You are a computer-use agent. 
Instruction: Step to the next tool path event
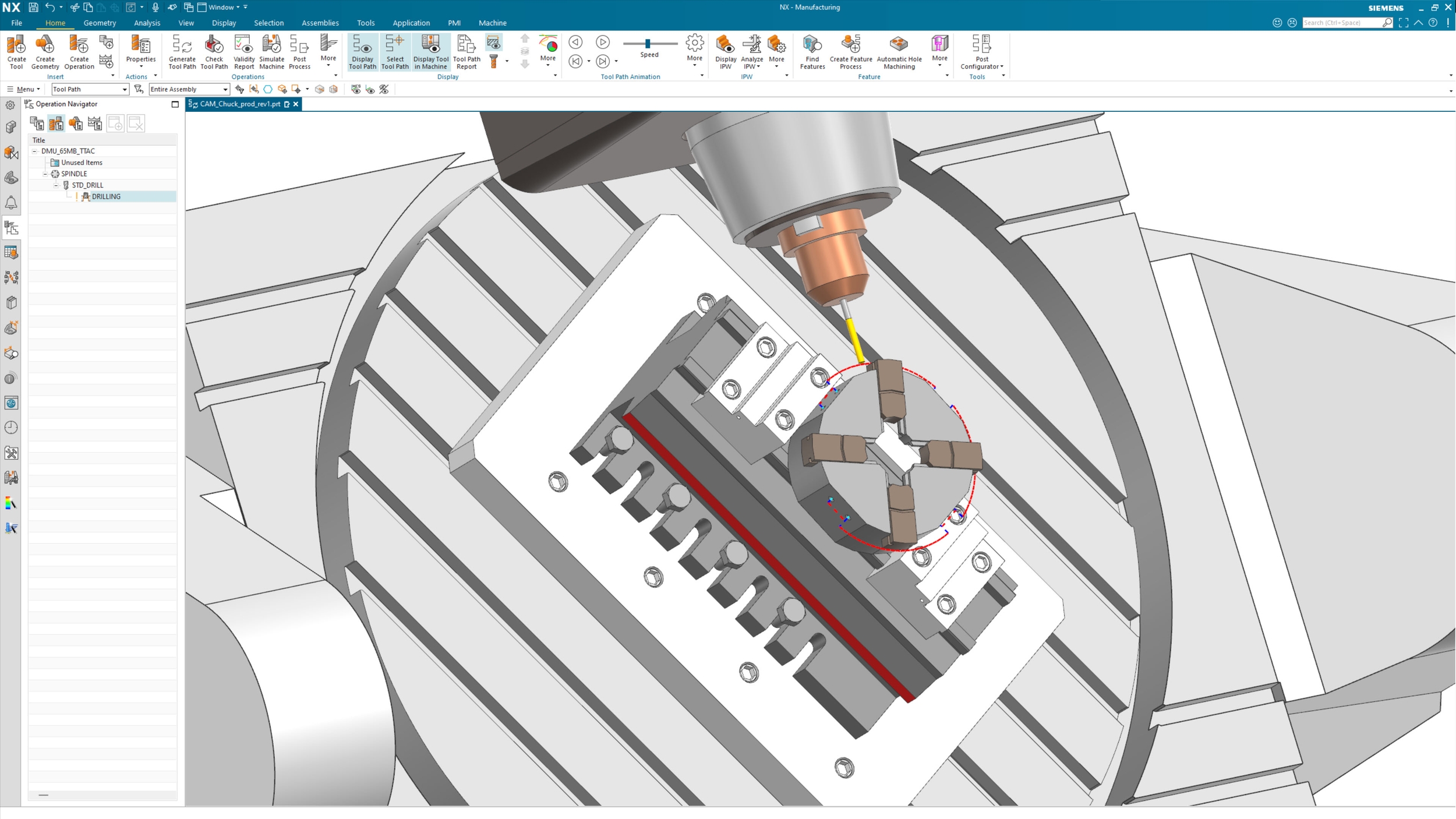603,61
